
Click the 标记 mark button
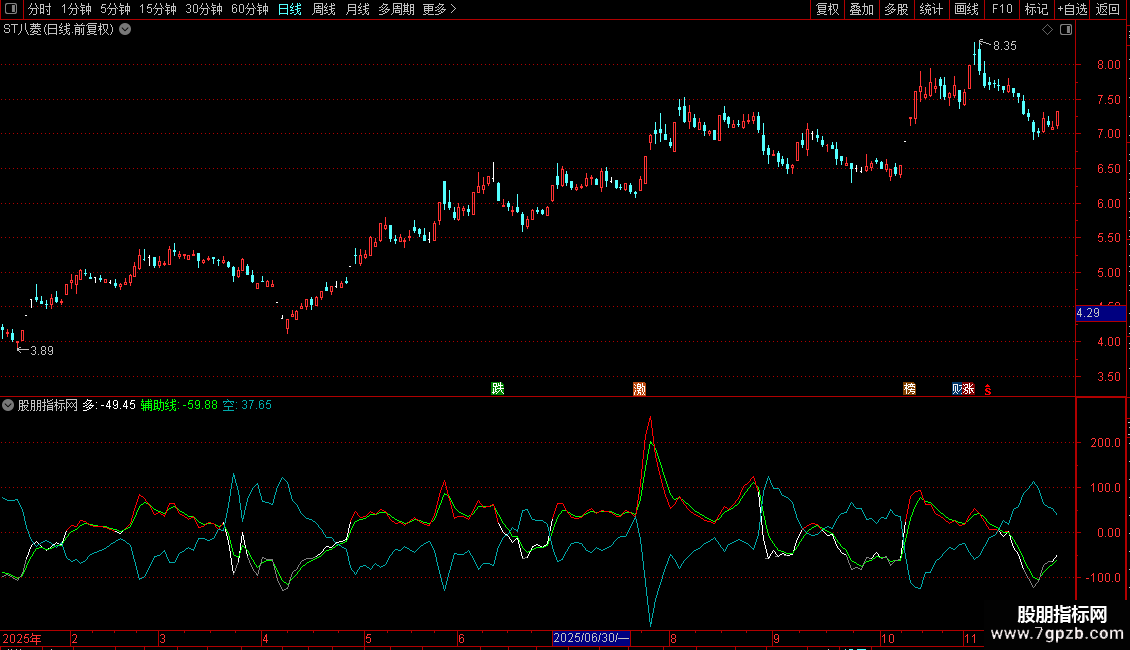tap(1036, 9)
